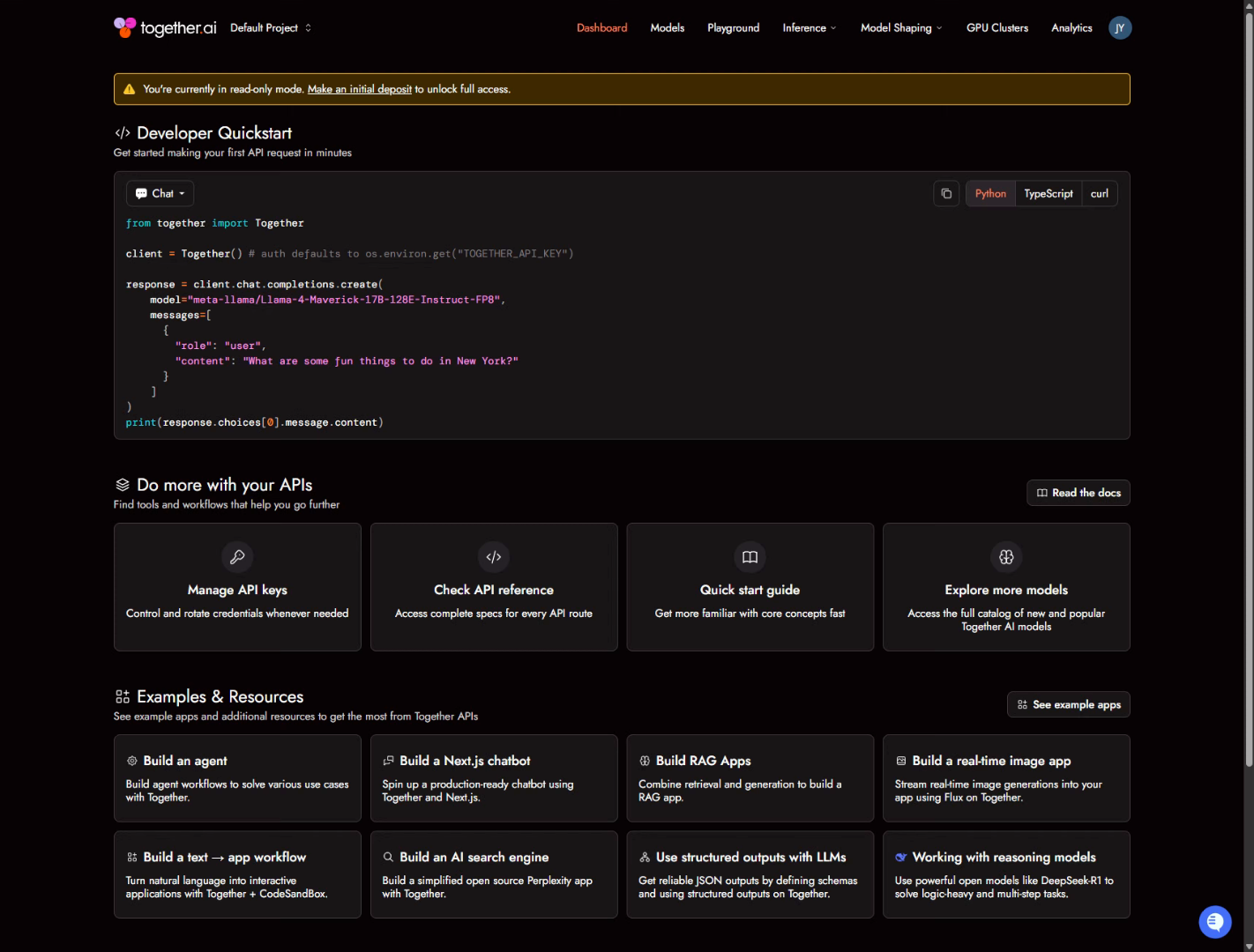
Task: Open the Build a Next.js chatbot example
Action: pyautogui.click(x=494, y=778)
